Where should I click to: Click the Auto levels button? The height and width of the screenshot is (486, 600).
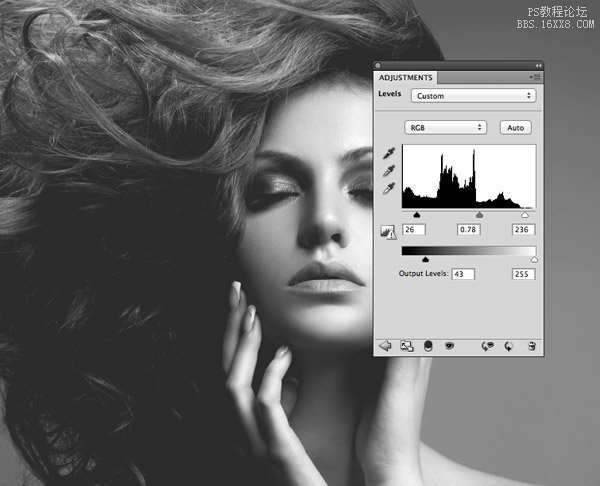point(516,127)
